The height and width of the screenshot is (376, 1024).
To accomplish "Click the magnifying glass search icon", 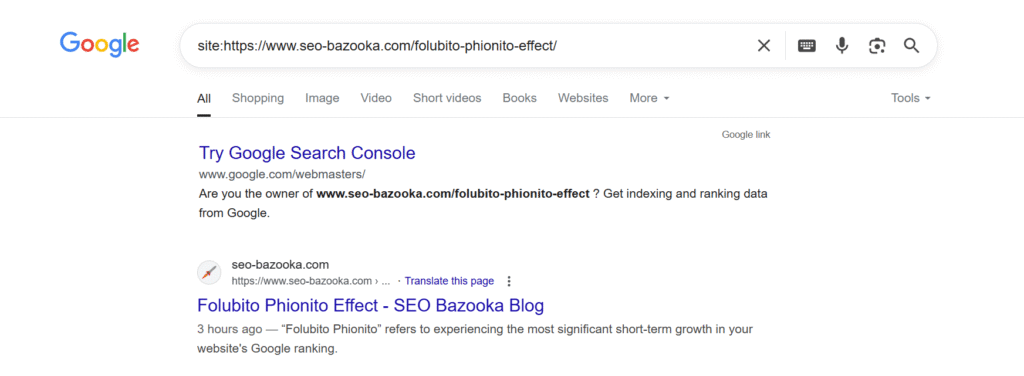I will [912, 46].
